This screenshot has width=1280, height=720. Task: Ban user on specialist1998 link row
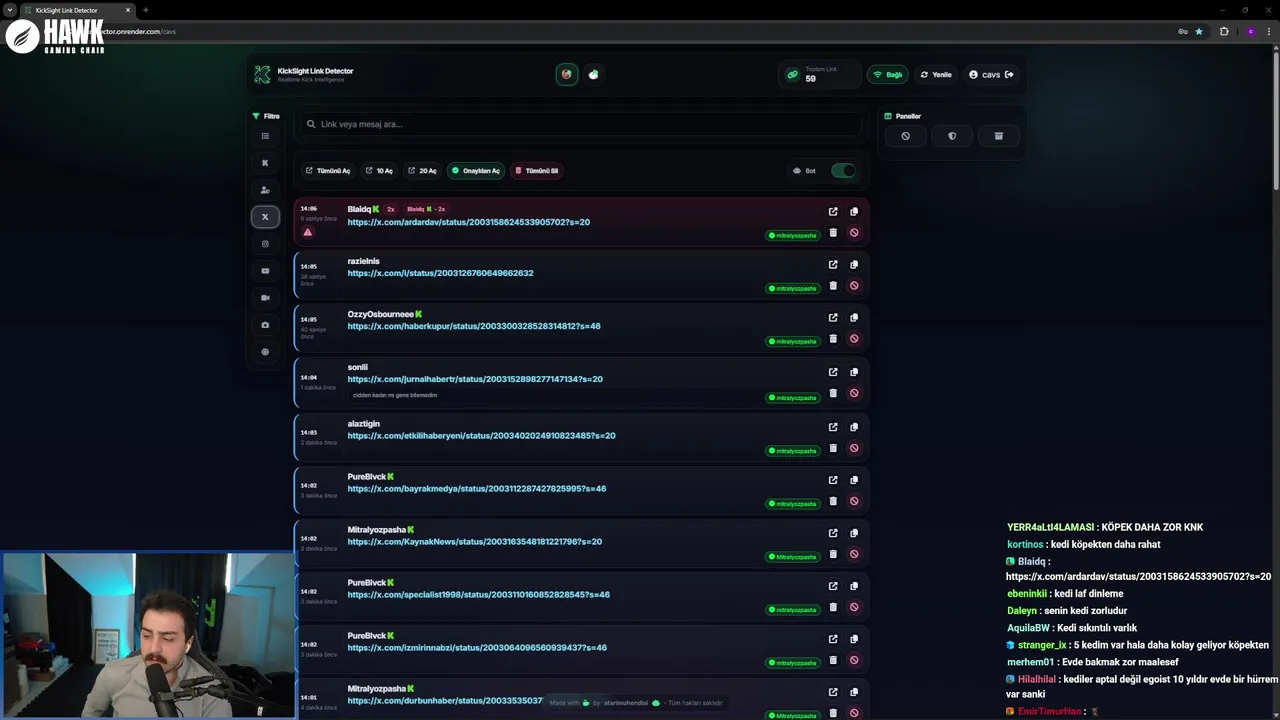pyautogui.click(x=854, y=607)
